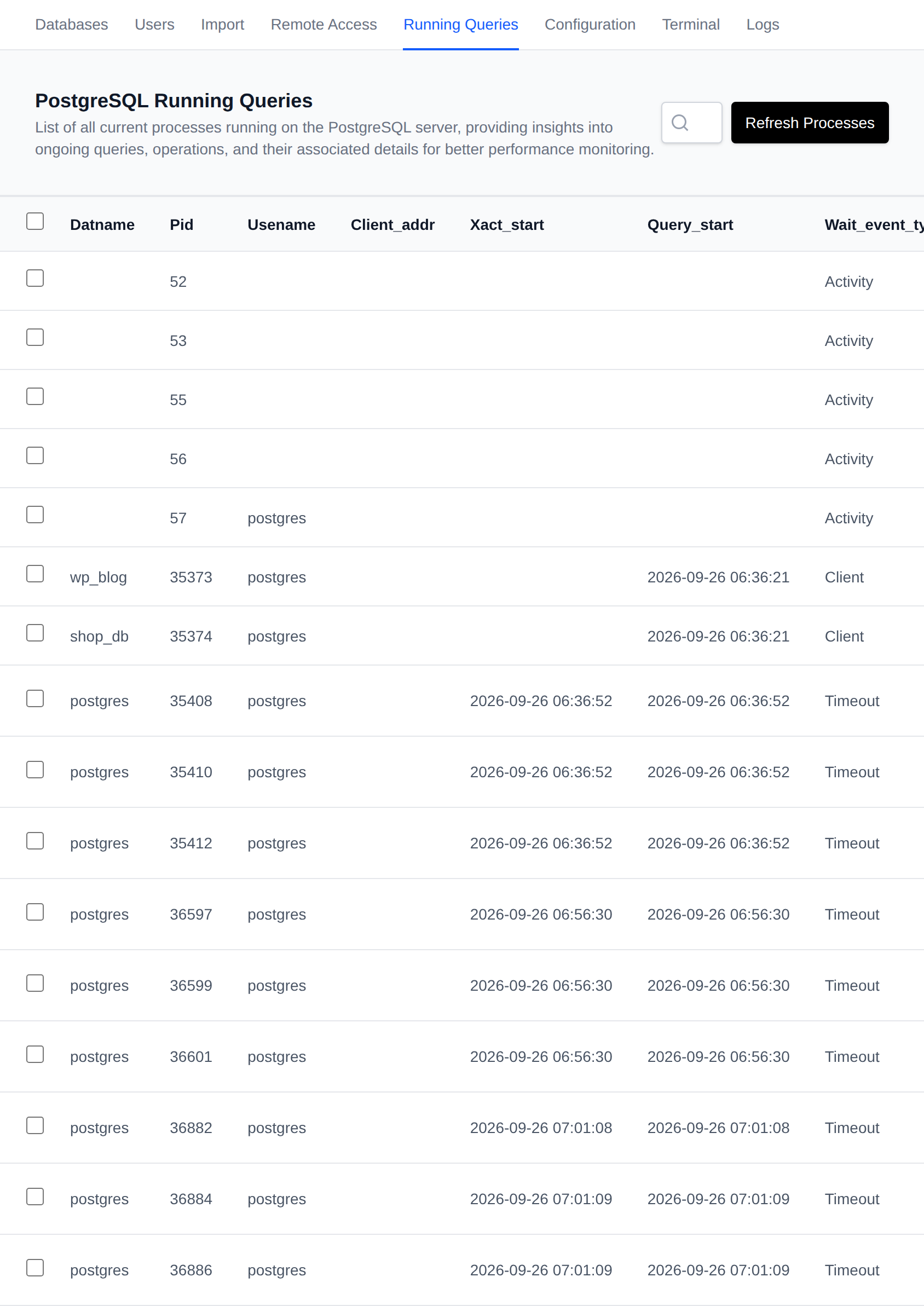Click Pid value 35373
The height and width of the screenshot is (1306, 924).
[190, 577]
